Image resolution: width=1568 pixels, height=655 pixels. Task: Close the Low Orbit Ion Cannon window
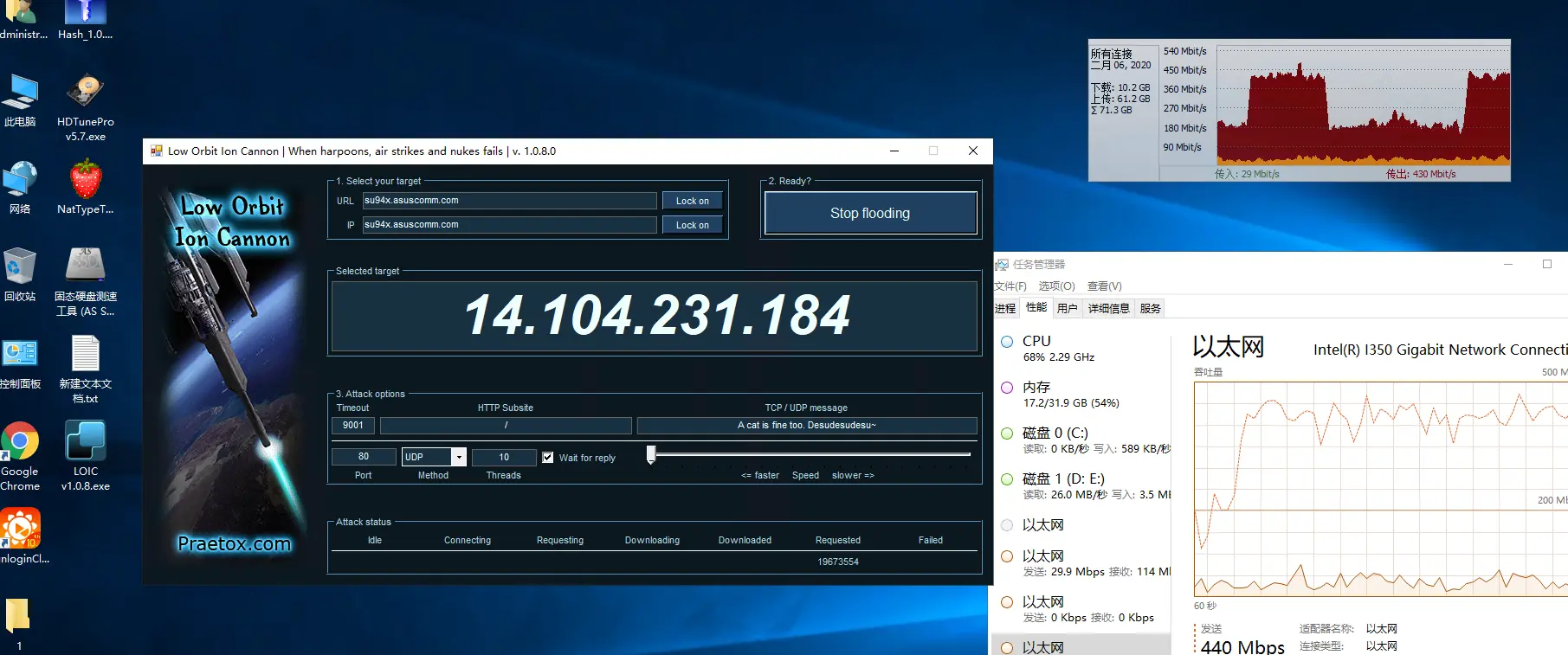pyautogui.click(x=973, y=151)
